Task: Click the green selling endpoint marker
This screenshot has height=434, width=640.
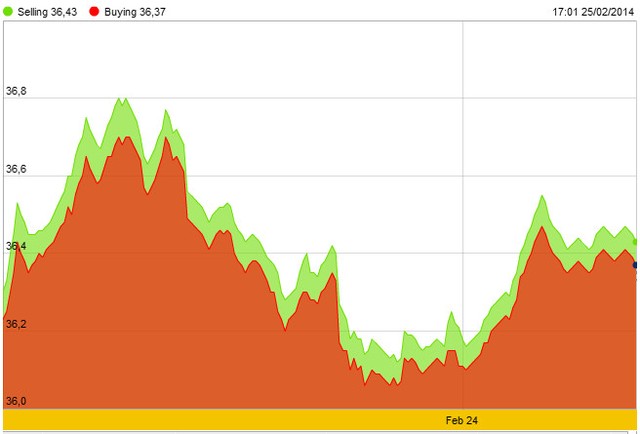Action: click(636, 242)
